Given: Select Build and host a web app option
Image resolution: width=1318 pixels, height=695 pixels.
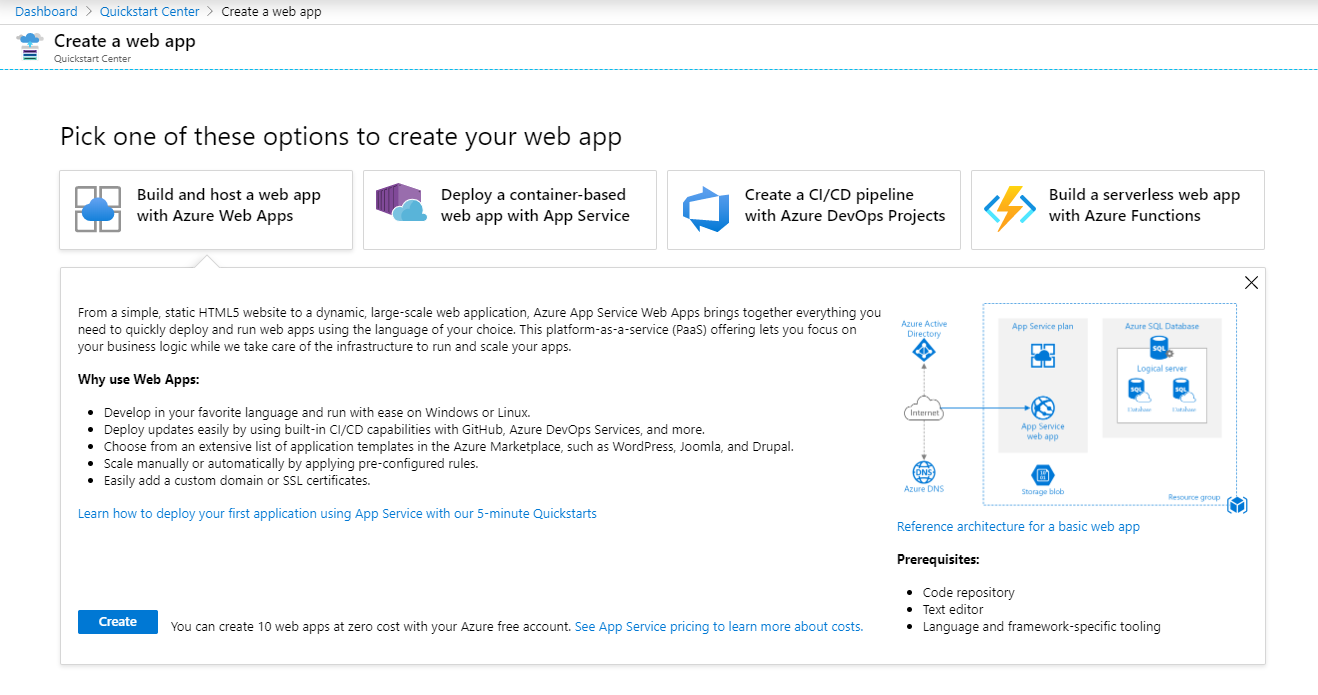Looking at the screenshot, I should [206, 210].
